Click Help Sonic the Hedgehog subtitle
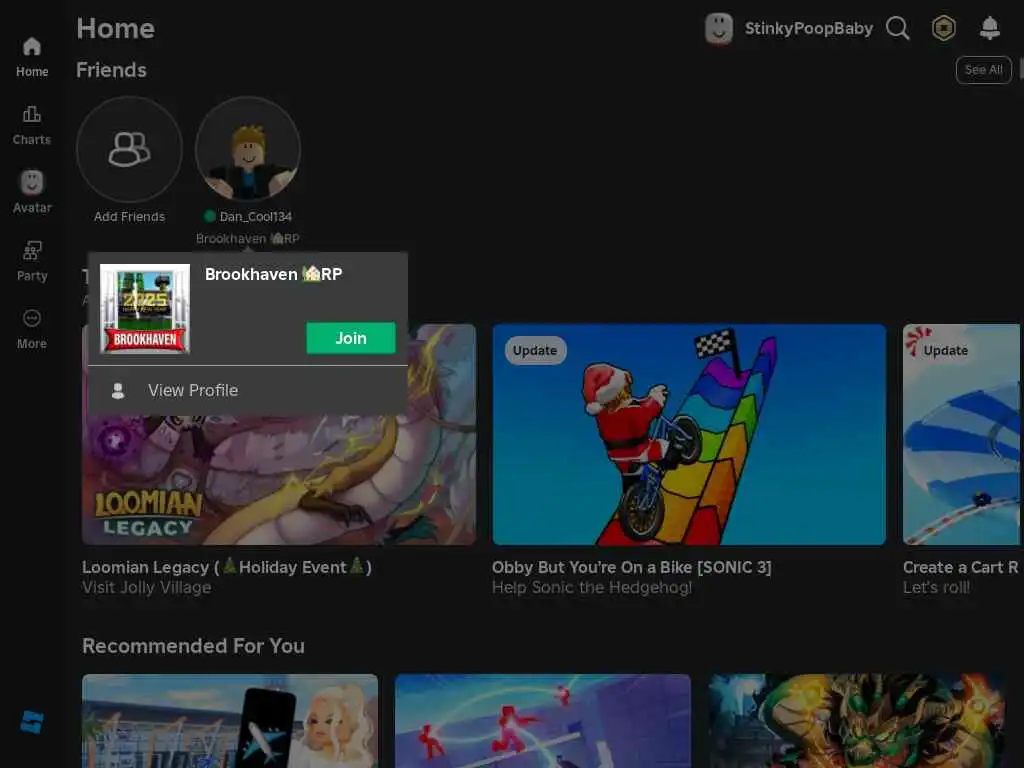Image resolution: width=1024 pixels, height=768 pixels. click(592, 588)
